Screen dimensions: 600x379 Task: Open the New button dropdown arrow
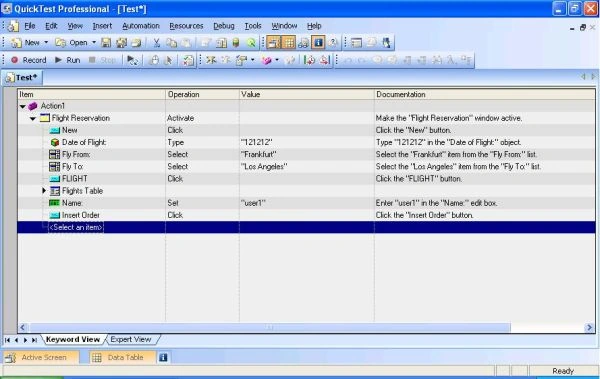pos(46,42)
